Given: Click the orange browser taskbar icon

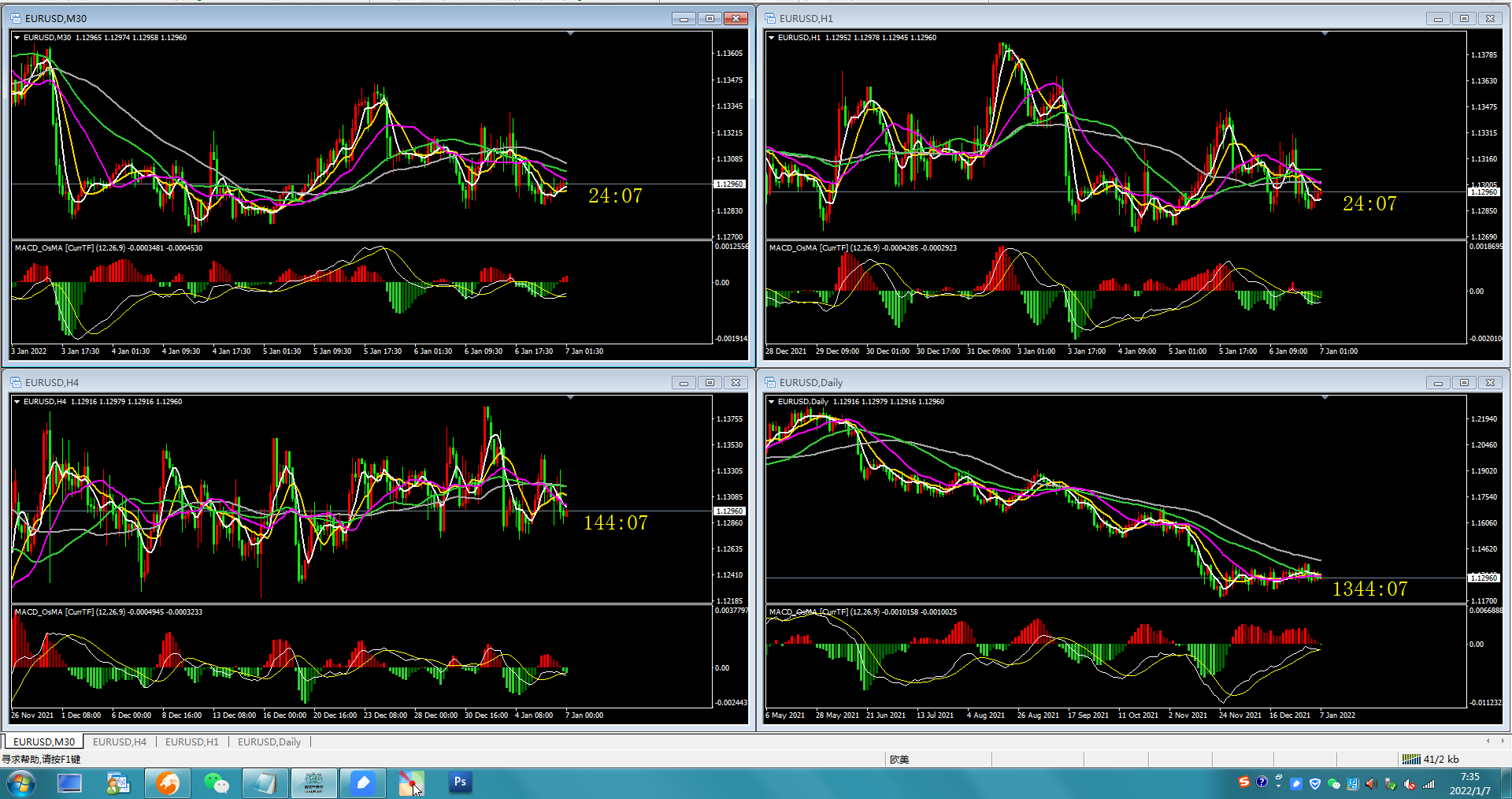Looking at the screenshot, I should point(167,782).
